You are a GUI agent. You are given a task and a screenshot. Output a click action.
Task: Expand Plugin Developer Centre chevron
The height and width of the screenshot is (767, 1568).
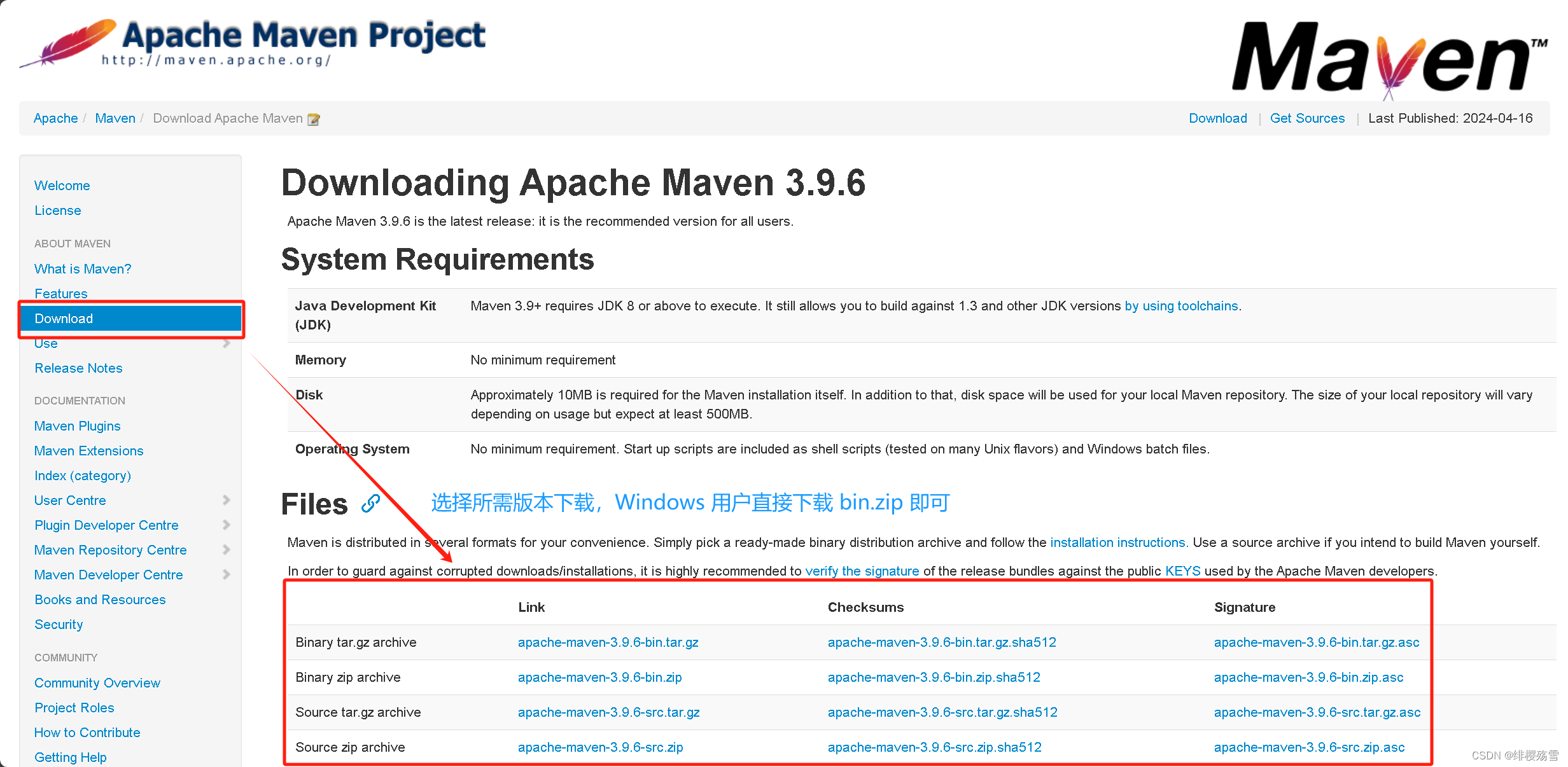[x=227, y=525]
